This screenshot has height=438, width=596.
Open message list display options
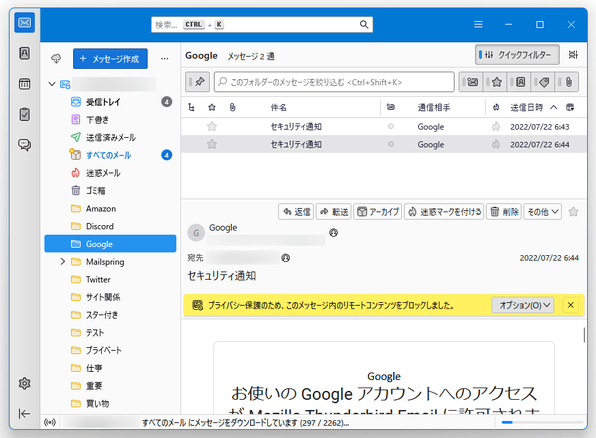point(573,55)
